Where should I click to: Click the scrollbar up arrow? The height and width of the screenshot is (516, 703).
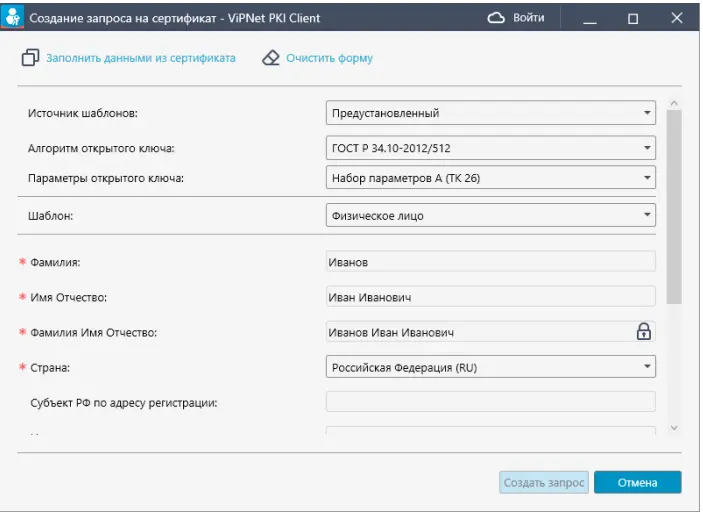[x=674, y=104]
